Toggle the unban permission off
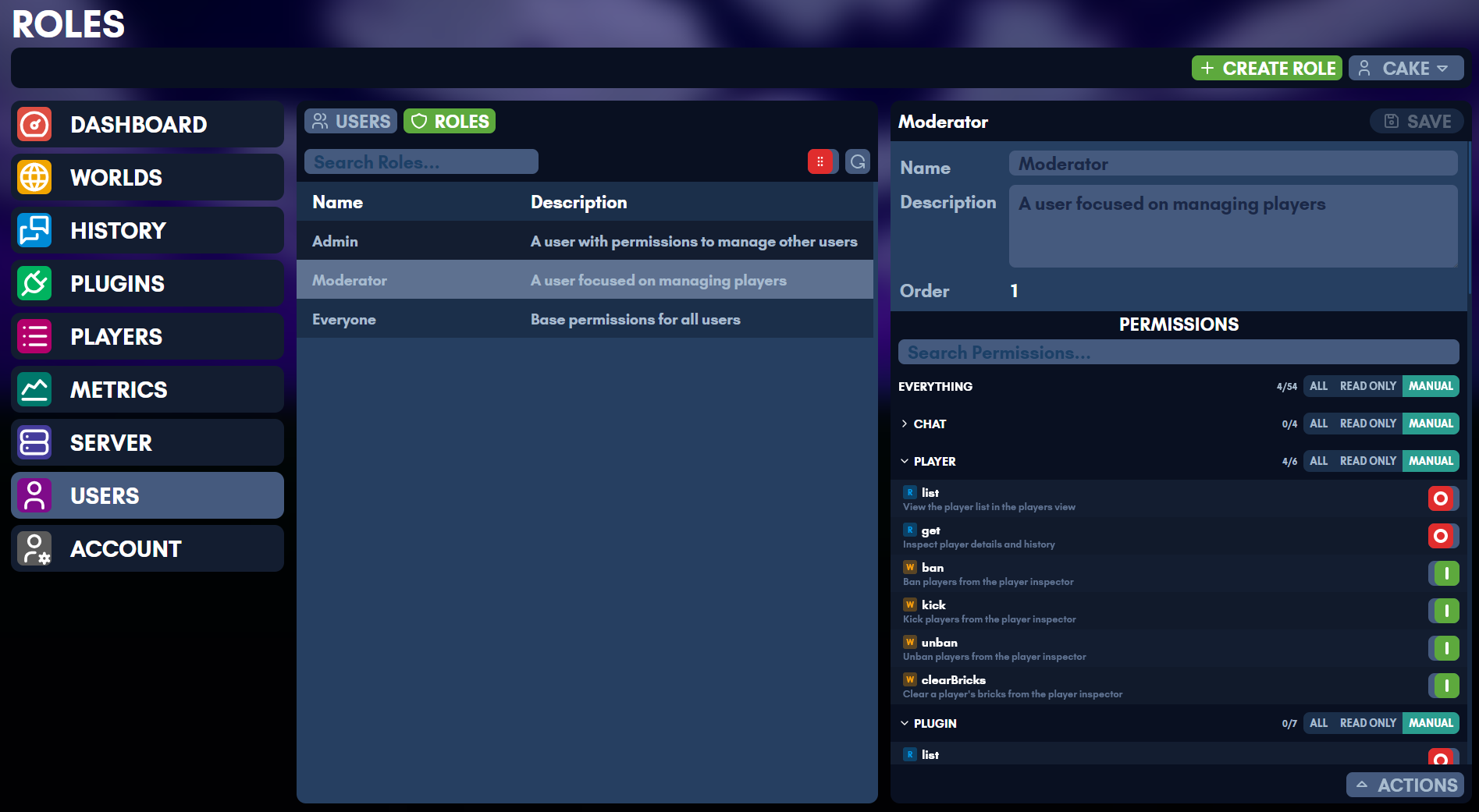This screenshot has height=812, width=1479. [x=1443, y=648]
